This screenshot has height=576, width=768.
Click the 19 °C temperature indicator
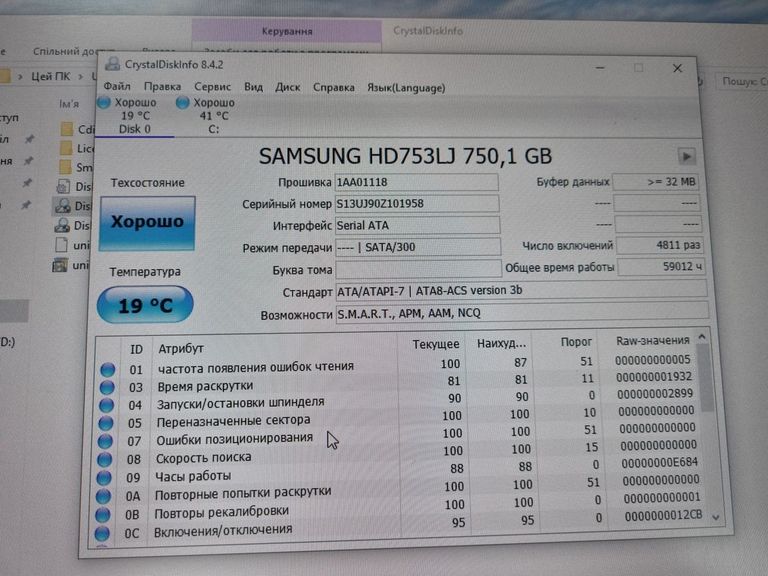145,305
